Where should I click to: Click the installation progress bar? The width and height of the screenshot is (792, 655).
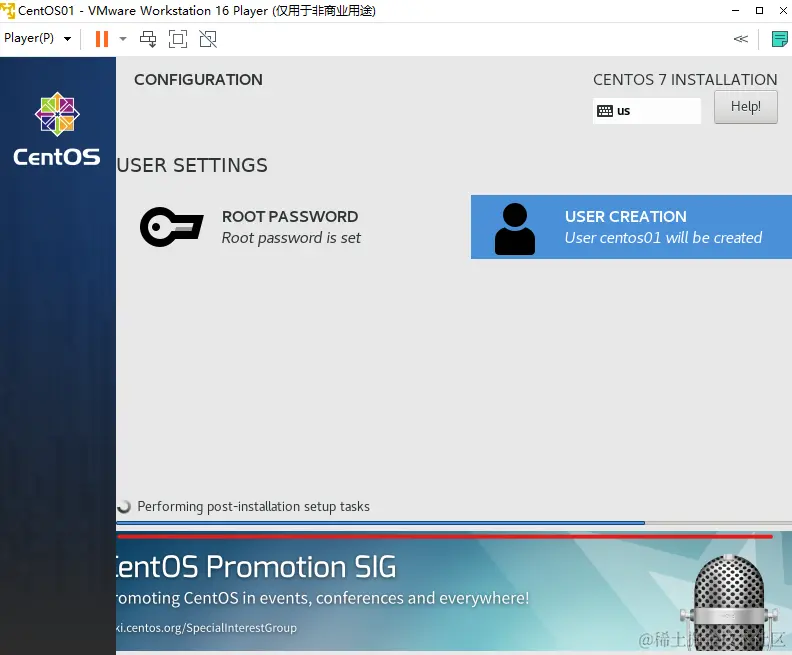[454, 523]
